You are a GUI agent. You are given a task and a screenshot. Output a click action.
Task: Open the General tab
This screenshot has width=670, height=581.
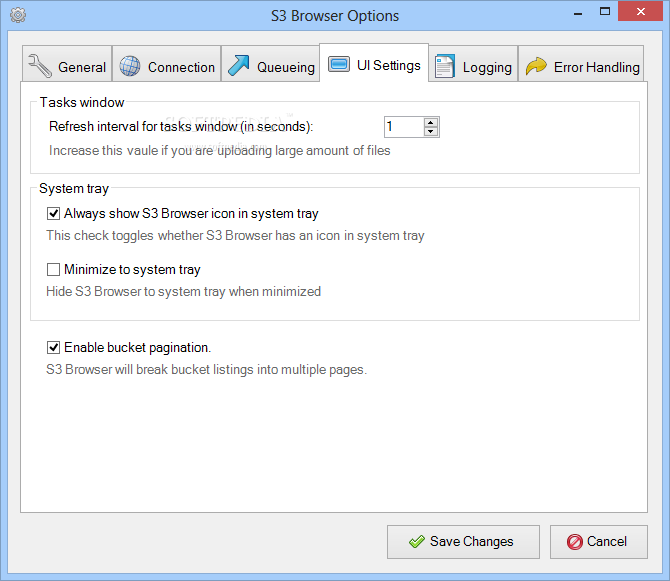tap(67, 63)
